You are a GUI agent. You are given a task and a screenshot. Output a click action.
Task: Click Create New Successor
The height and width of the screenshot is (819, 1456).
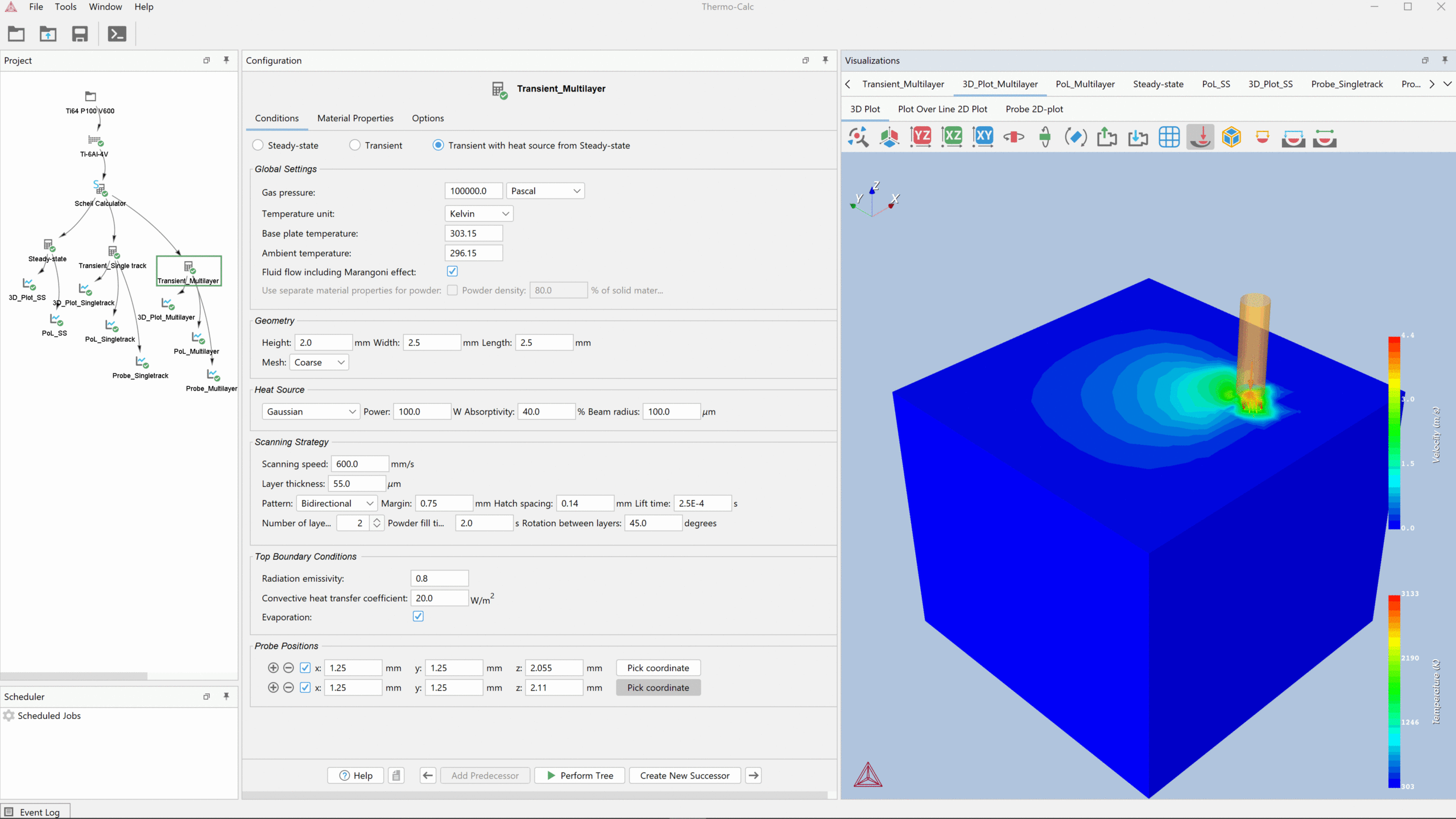[684, 775]
